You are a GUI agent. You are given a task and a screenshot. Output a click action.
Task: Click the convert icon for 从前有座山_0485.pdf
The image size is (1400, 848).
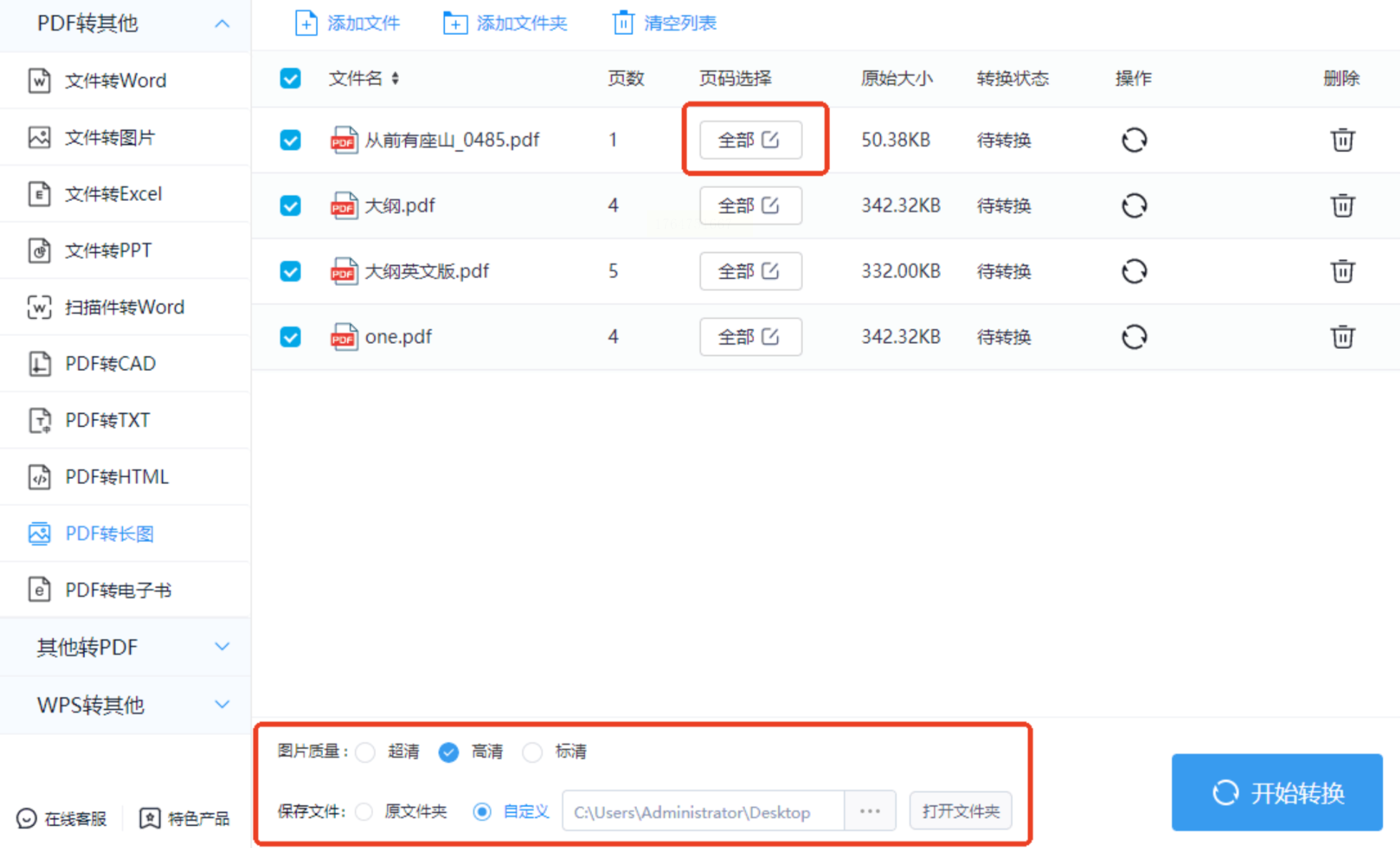(1133, 140)
